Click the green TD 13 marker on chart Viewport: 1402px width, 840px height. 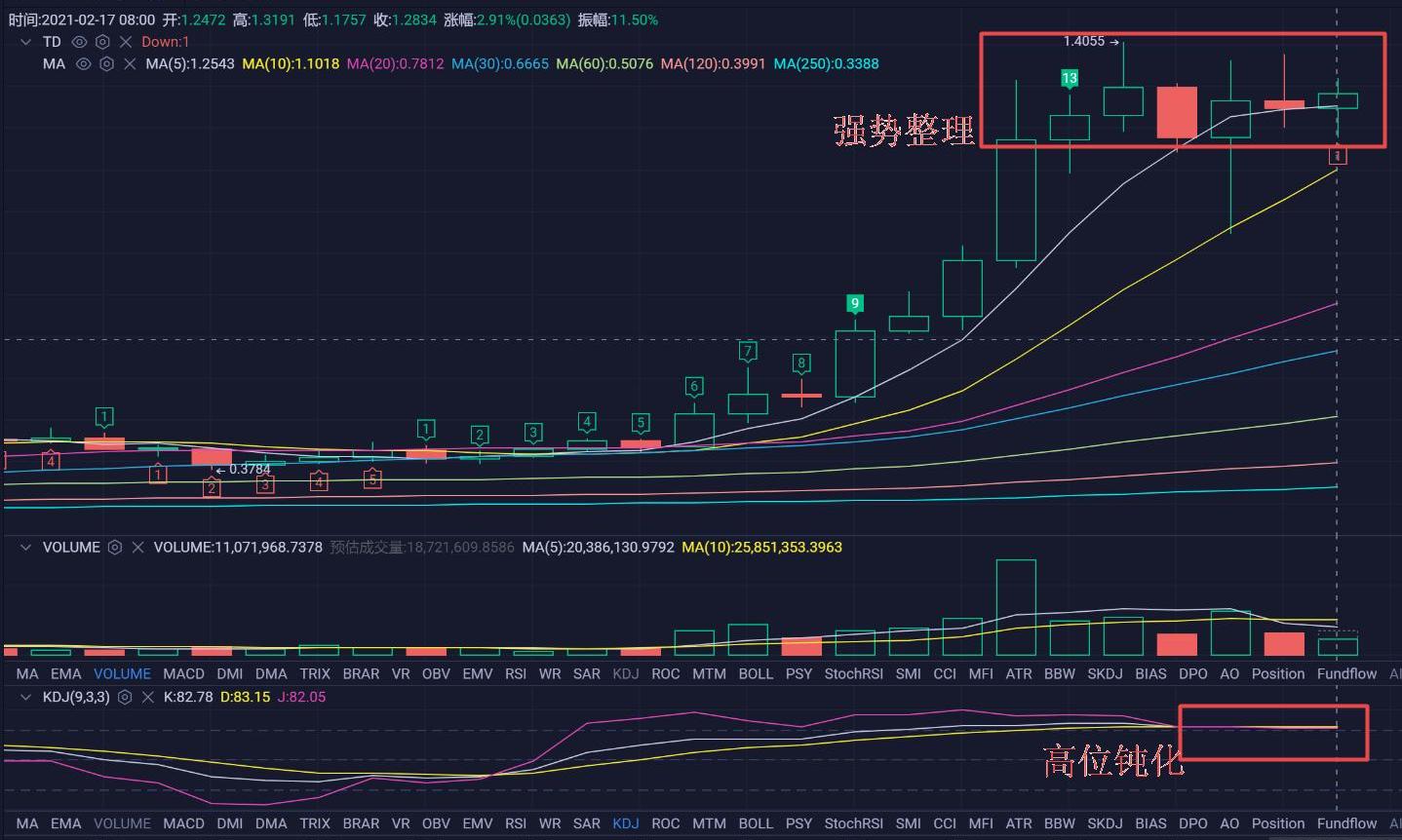1070,78
